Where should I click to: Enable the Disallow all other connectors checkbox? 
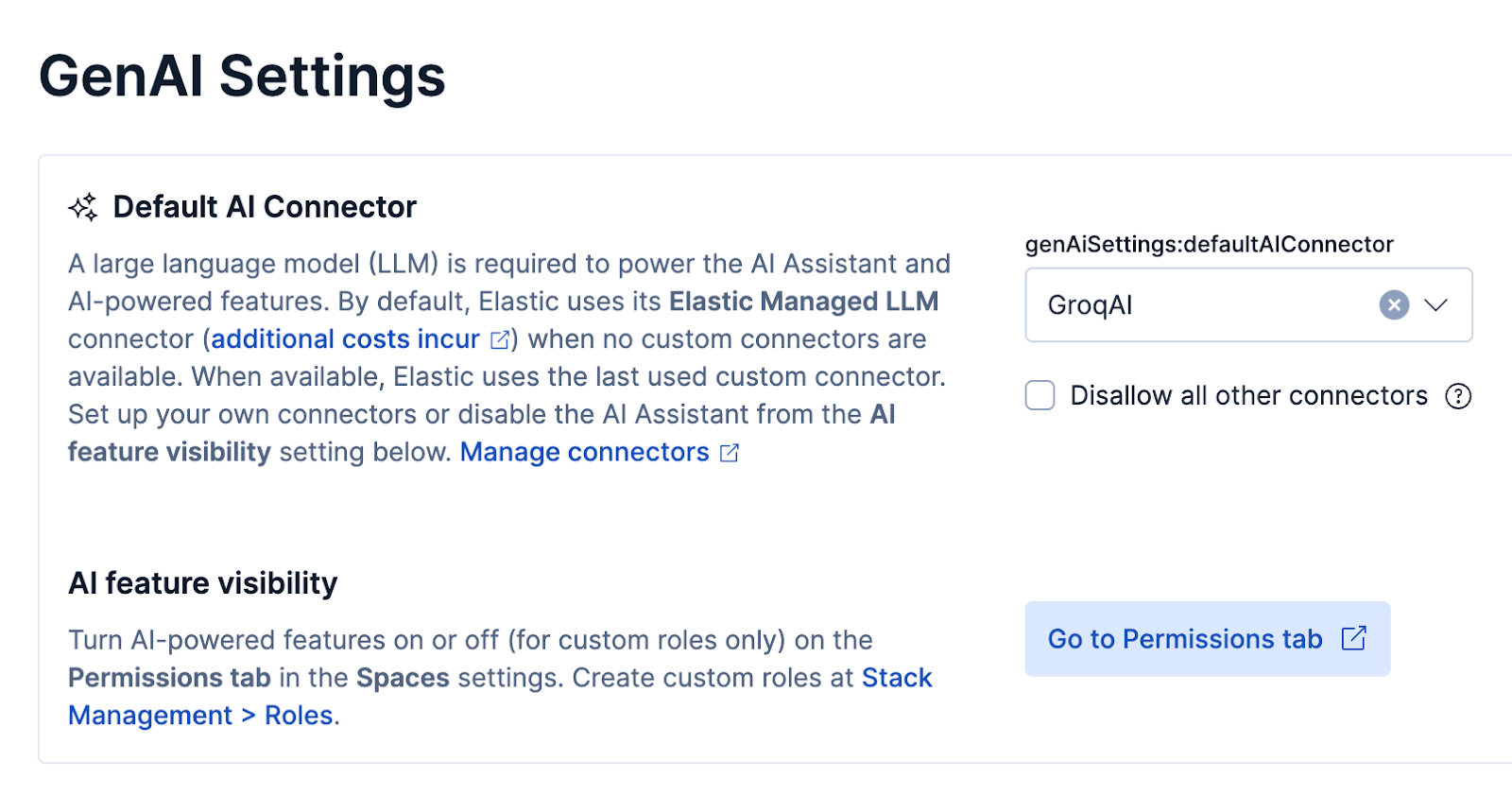(x=1039, y=396)
